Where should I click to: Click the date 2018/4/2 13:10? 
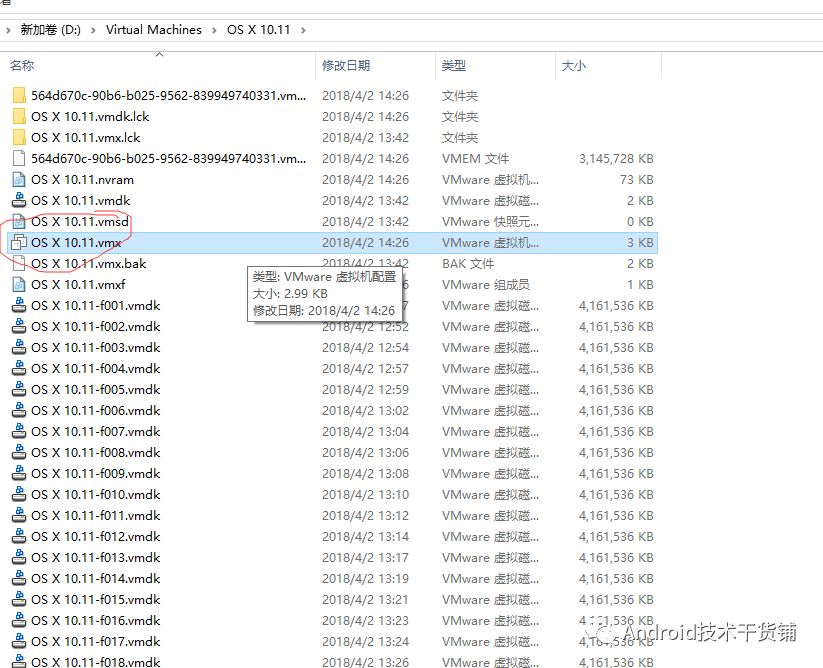click(365, 494)
